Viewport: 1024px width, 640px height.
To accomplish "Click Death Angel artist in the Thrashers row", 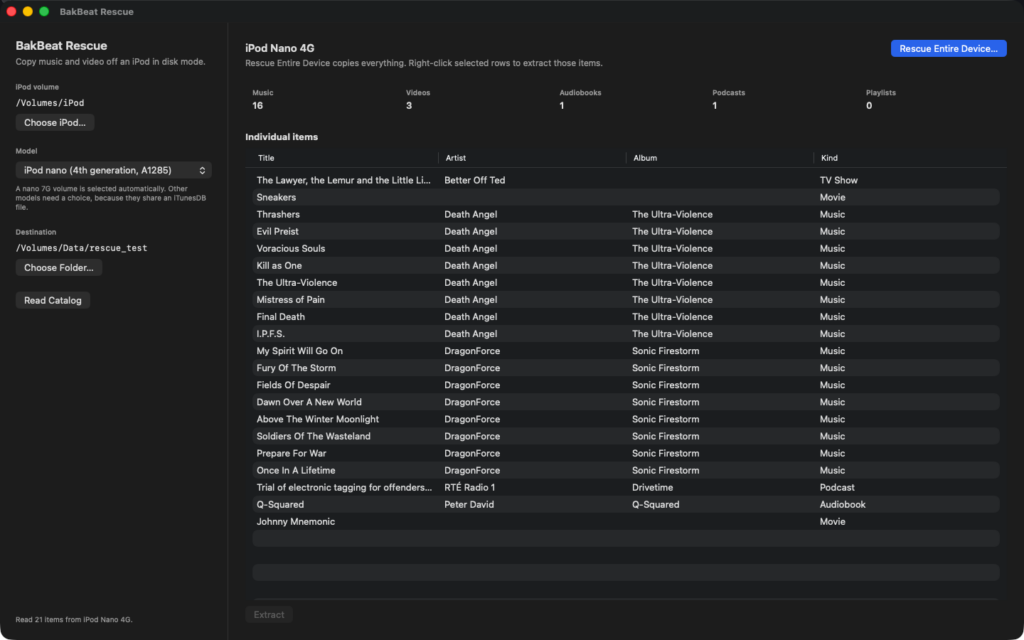I will coord(470,214).
